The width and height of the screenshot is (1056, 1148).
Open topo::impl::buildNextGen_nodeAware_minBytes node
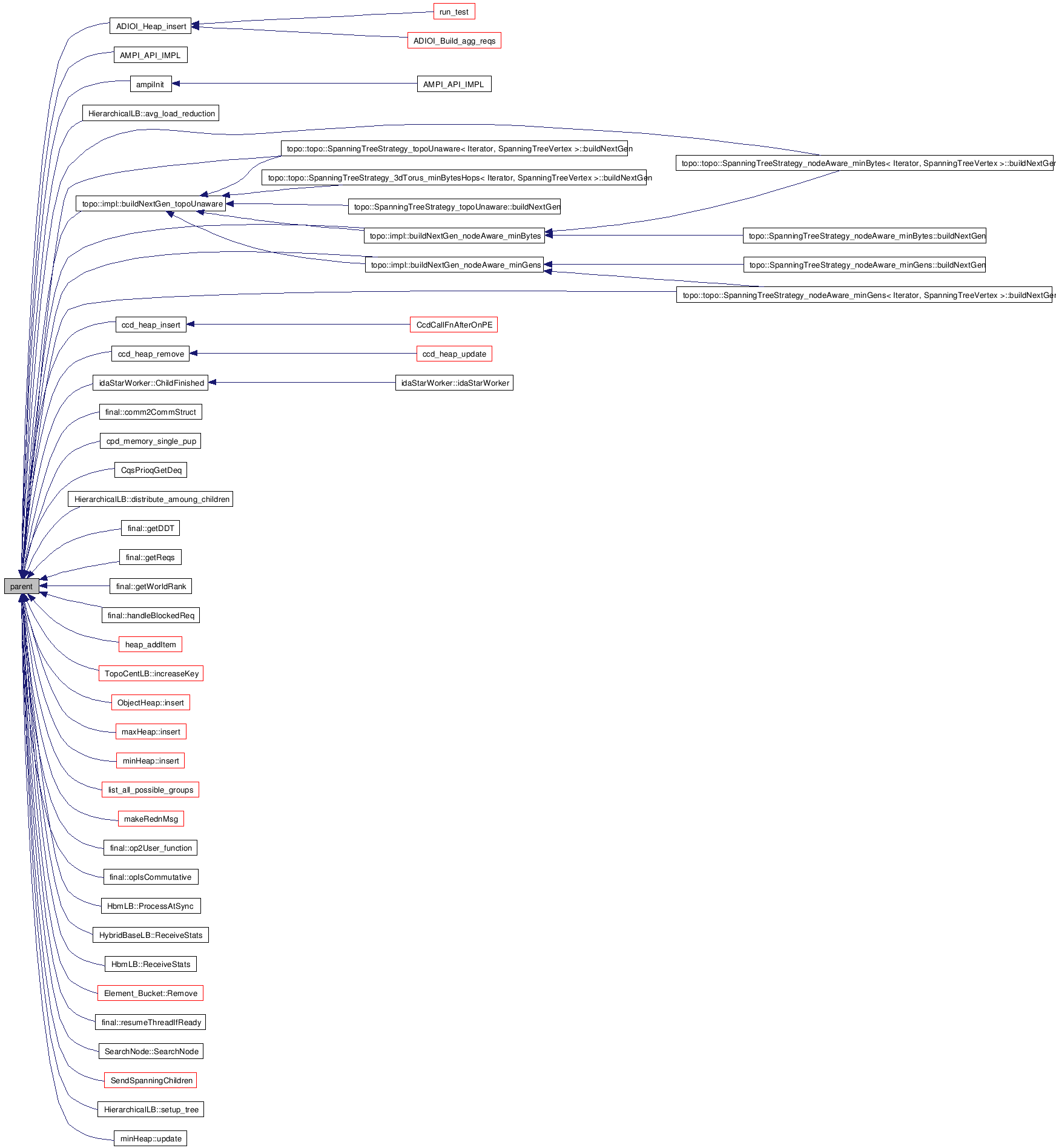(x=454, y=236)
